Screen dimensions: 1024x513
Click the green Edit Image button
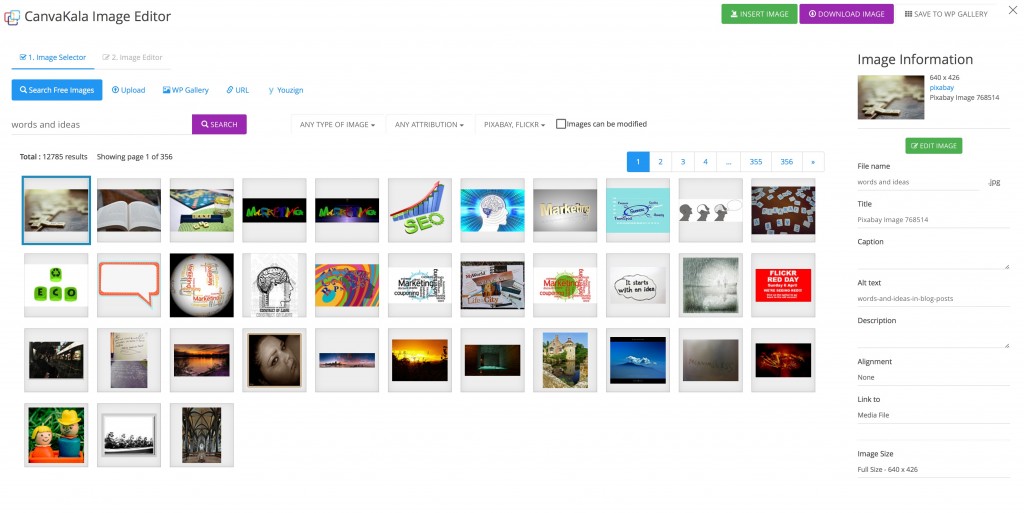pos(933,146)
